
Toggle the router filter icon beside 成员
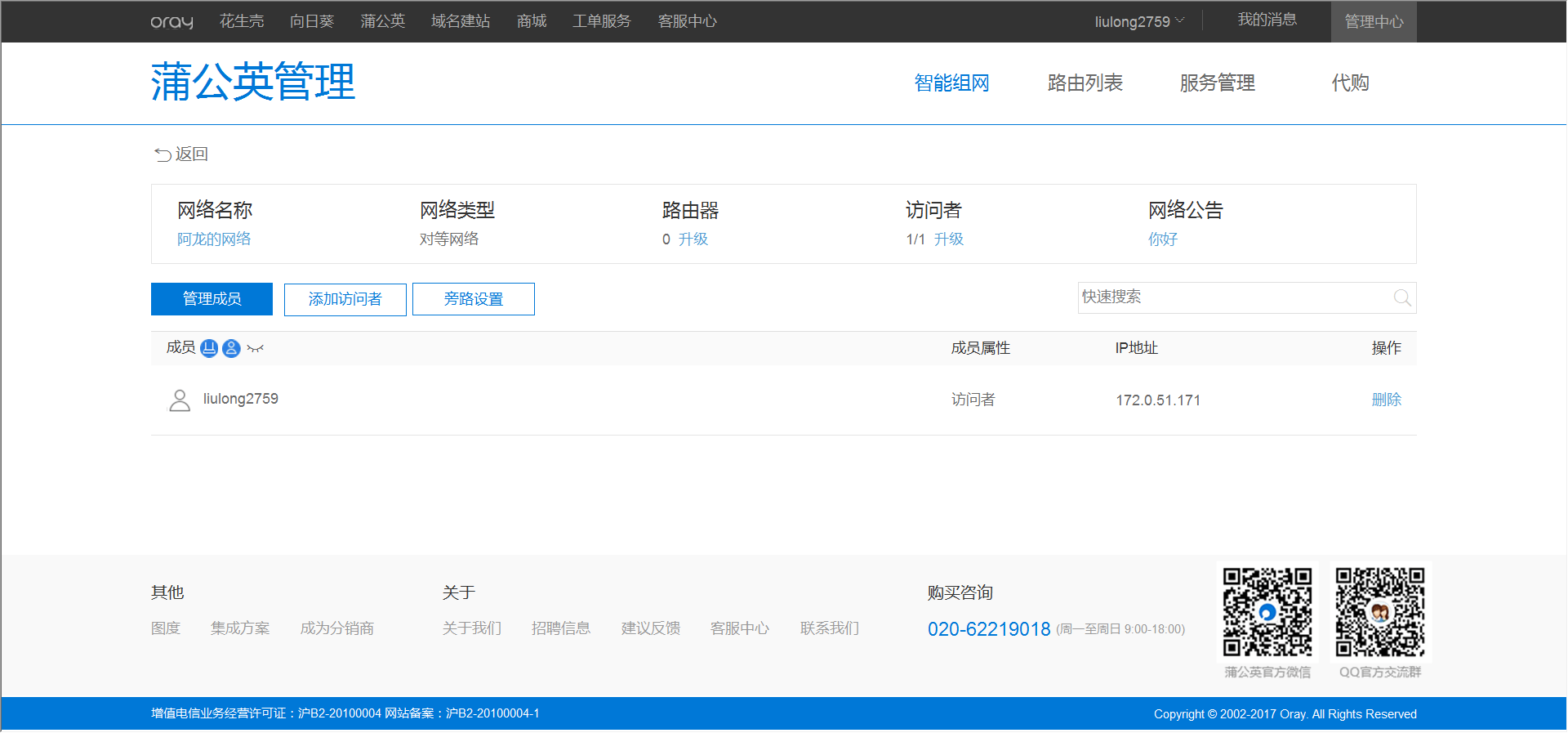click(x=209, y=348)
